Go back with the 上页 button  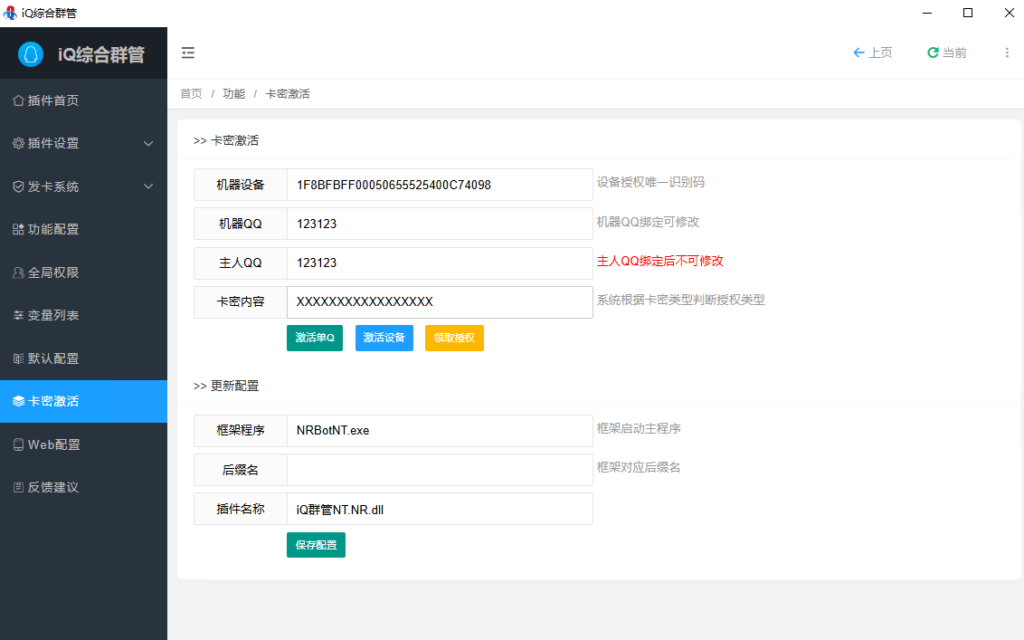pyautogui.click(x=872, y=53)
